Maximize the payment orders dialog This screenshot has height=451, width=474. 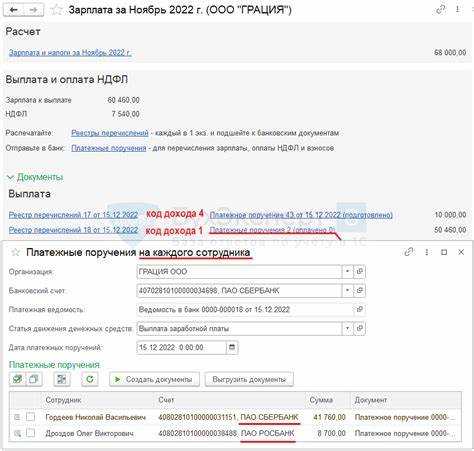pyautogui.click(x=444, y=252)
